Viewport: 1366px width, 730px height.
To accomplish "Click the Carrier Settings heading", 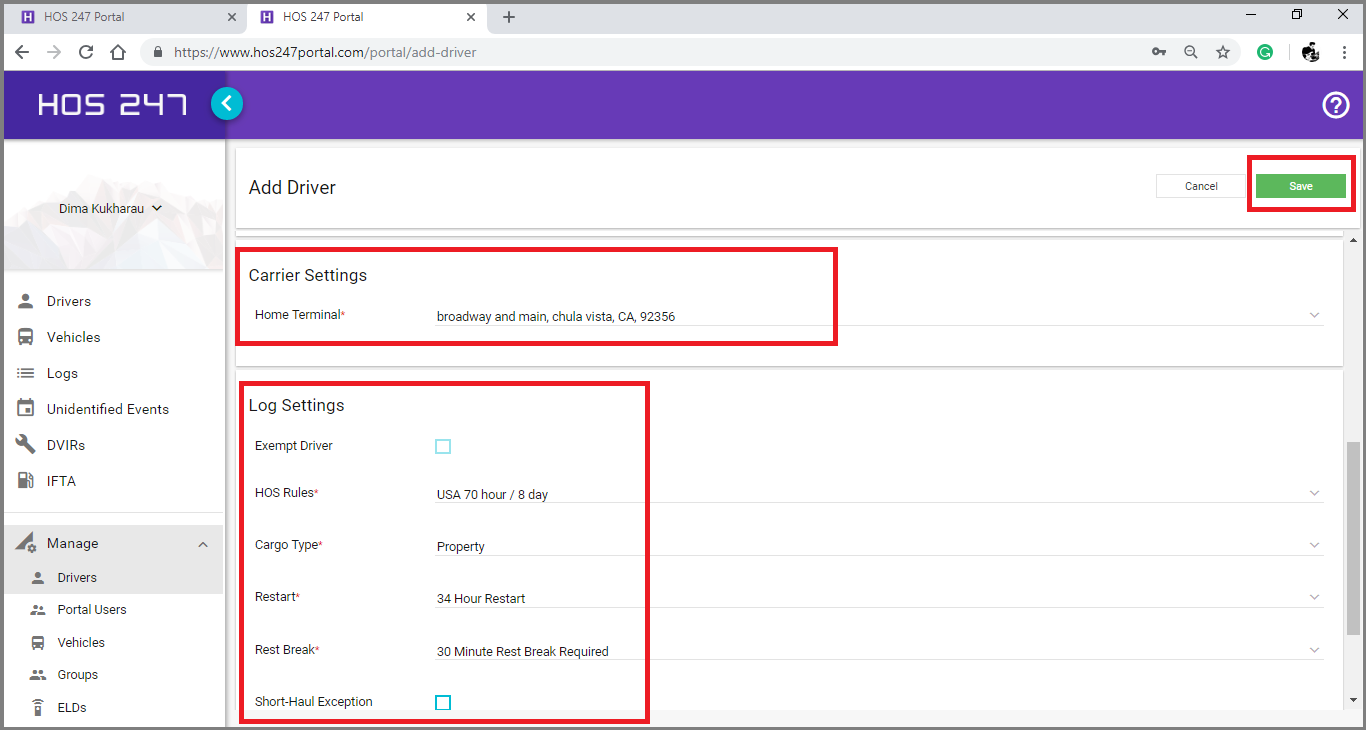I will 308,275.
